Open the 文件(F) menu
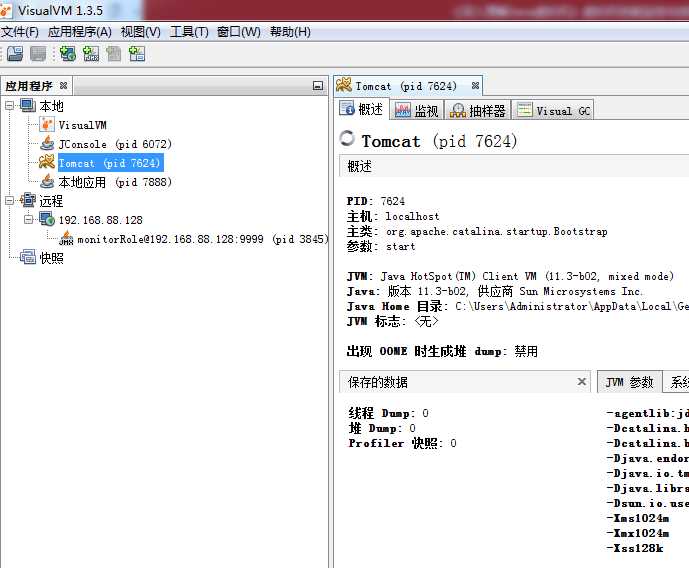 20,32
